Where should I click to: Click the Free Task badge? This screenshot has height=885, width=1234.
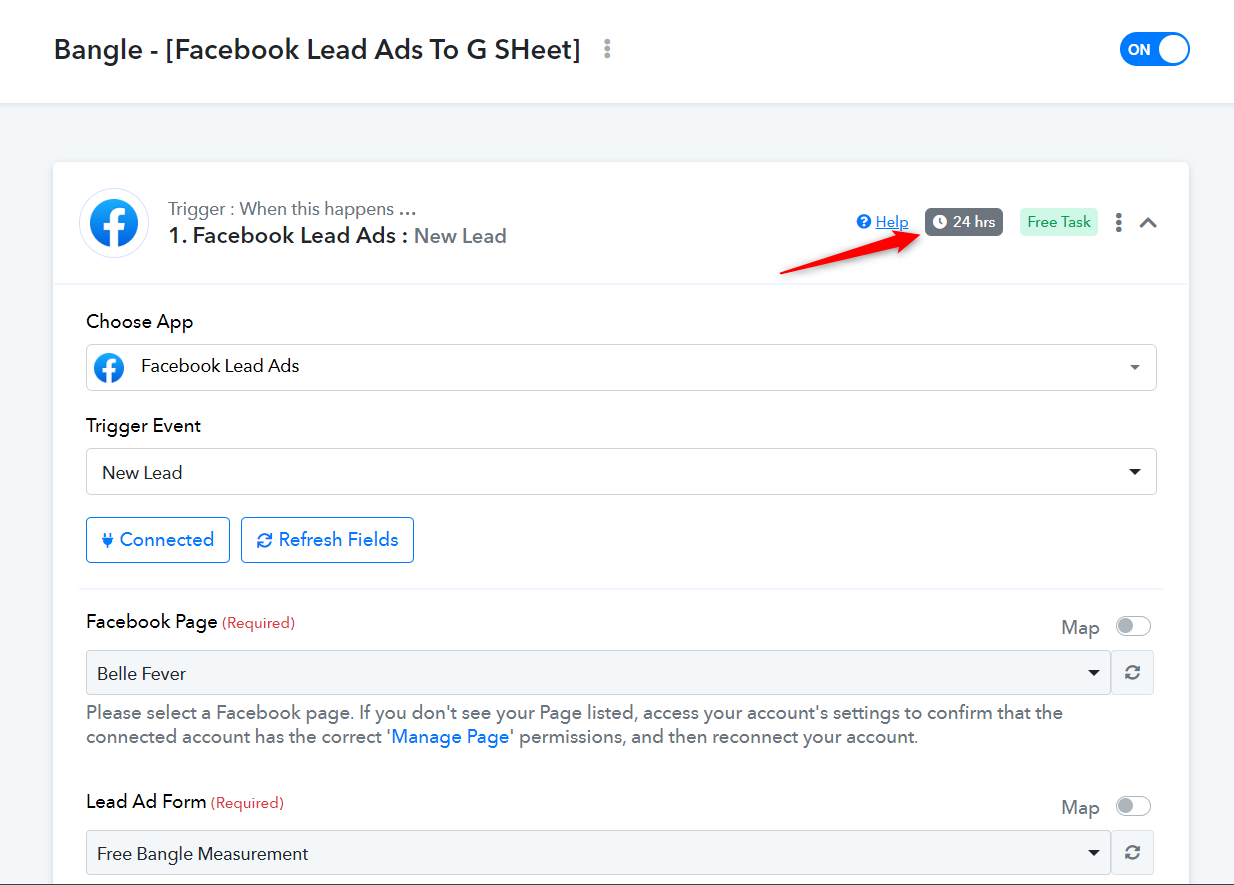pos(1059,222)
